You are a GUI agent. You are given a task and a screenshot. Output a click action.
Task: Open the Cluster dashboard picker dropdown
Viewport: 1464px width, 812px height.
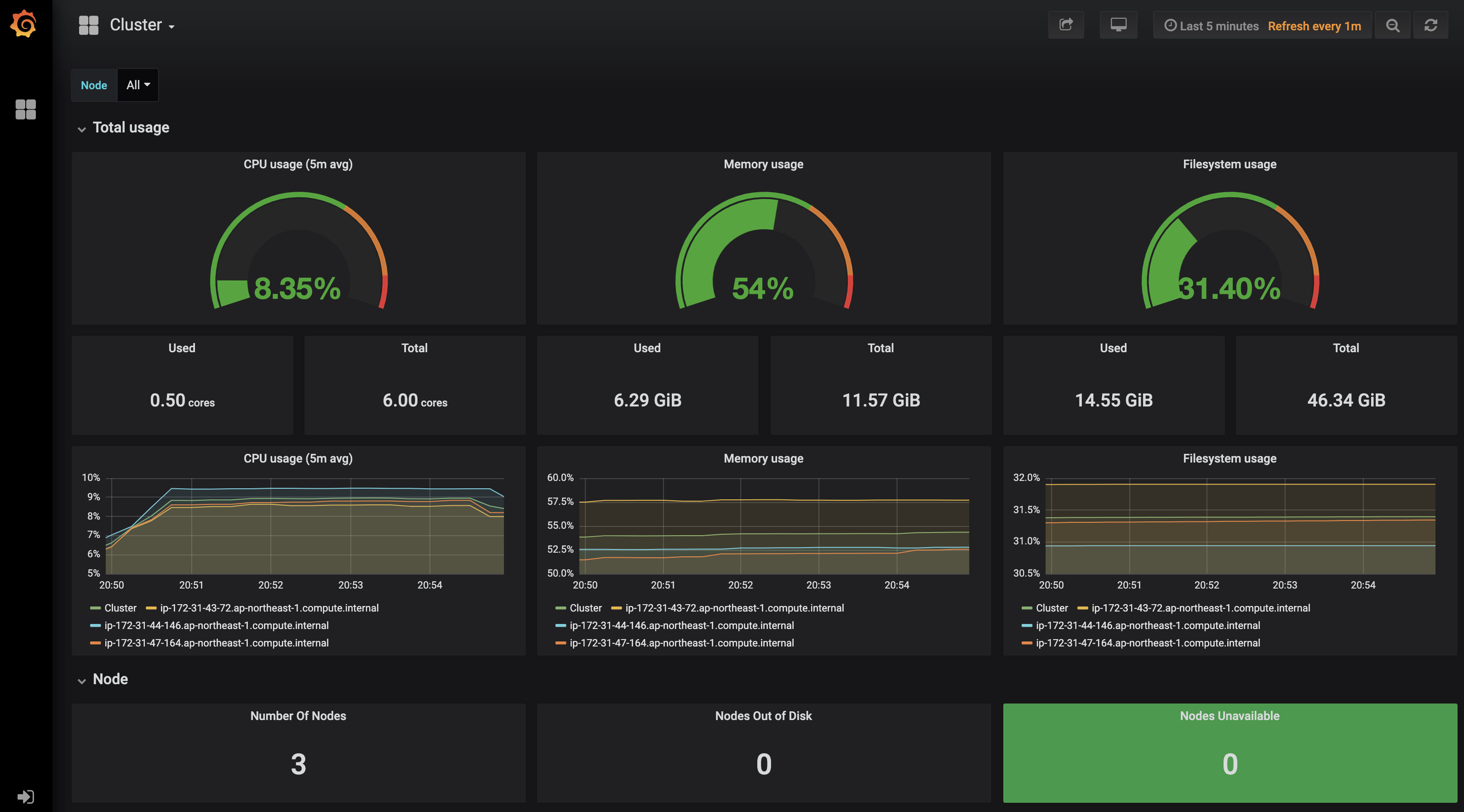coord(142,25)
